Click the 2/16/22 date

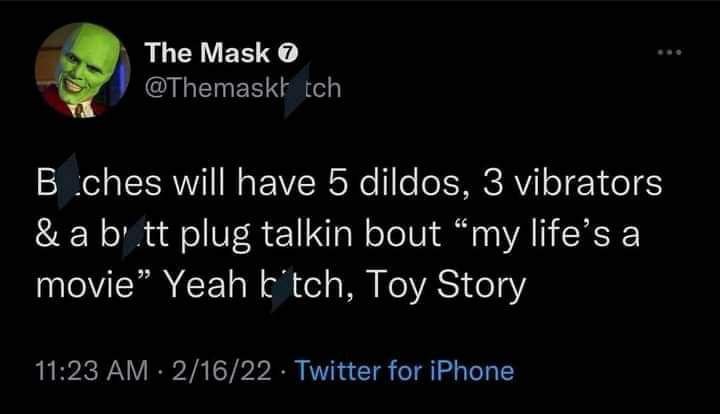[222, 371]
